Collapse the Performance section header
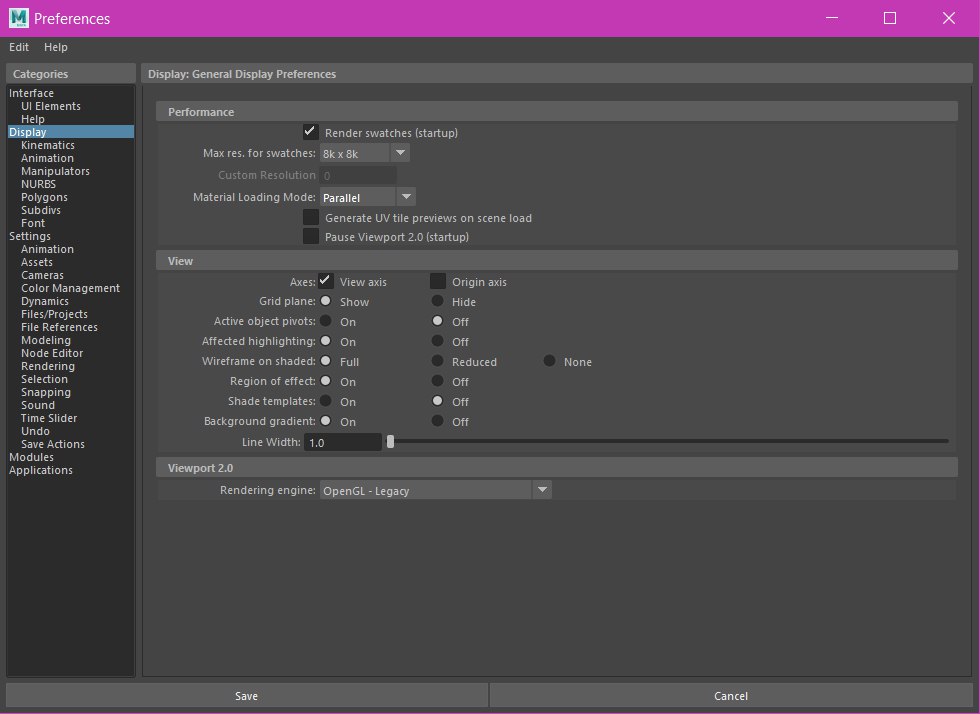The height and width of the screenshot is (714, 980). [556, 111]
